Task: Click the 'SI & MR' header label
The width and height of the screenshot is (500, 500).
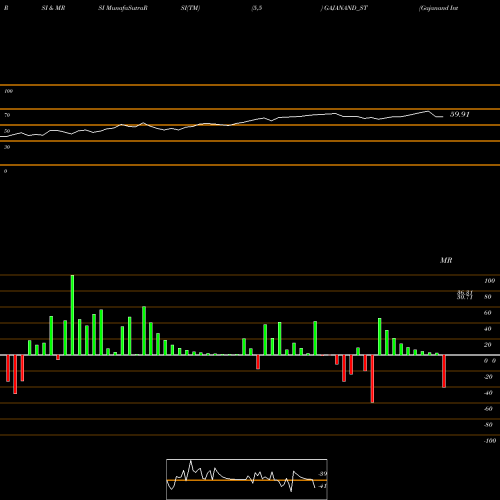Action: click(53, 8)
